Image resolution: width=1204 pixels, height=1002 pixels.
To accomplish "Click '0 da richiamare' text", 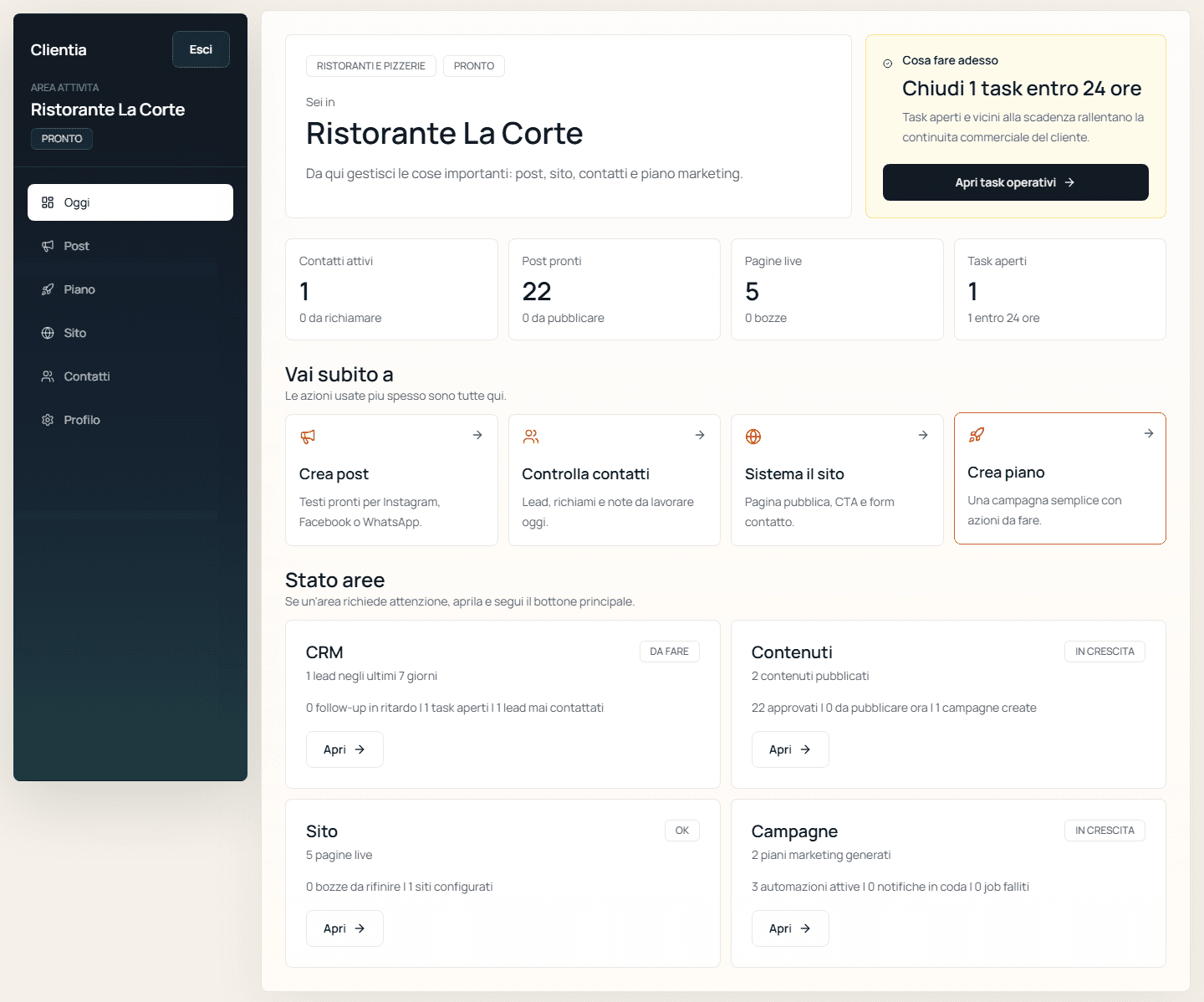I will click(x=340, y=318).
